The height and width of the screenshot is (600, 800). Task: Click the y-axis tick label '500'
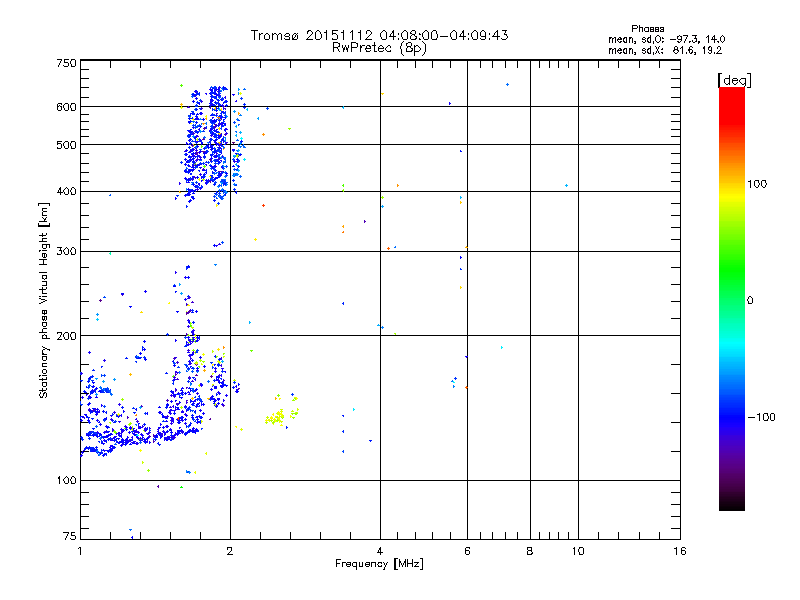point(66,145)
